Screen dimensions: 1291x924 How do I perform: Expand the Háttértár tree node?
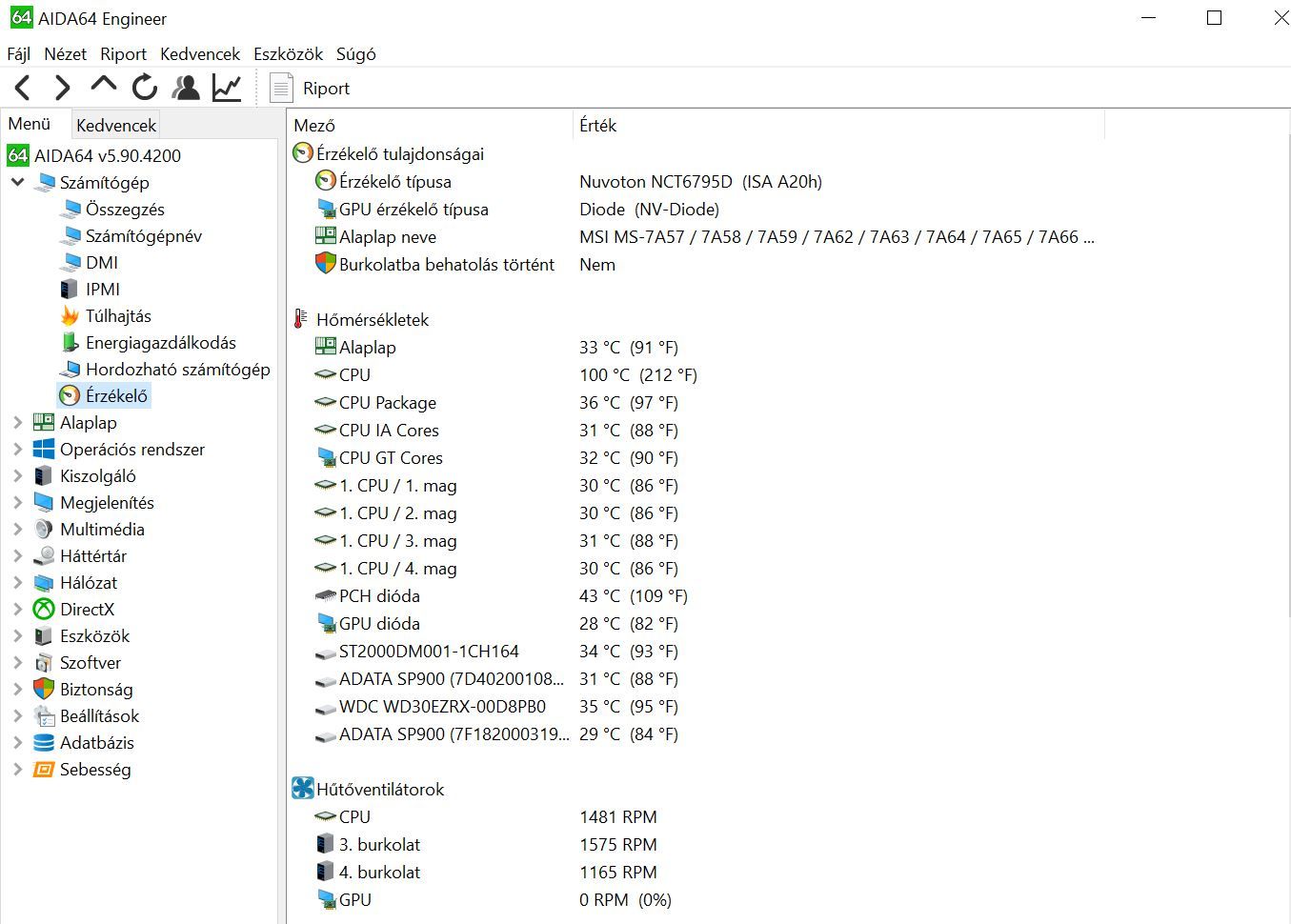point(17,555)
